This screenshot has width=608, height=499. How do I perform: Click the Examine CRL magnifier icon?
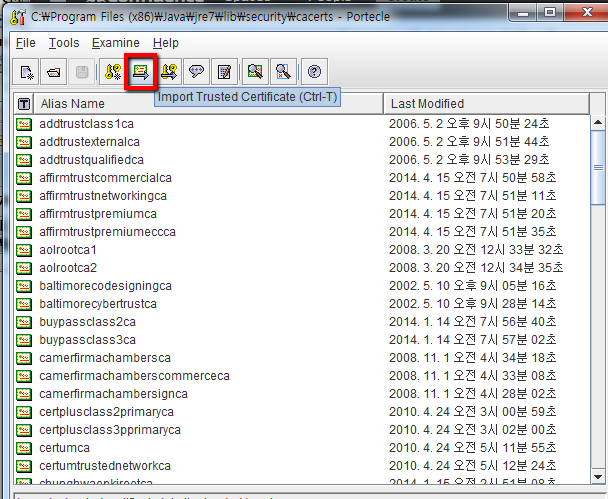[283, 72]
